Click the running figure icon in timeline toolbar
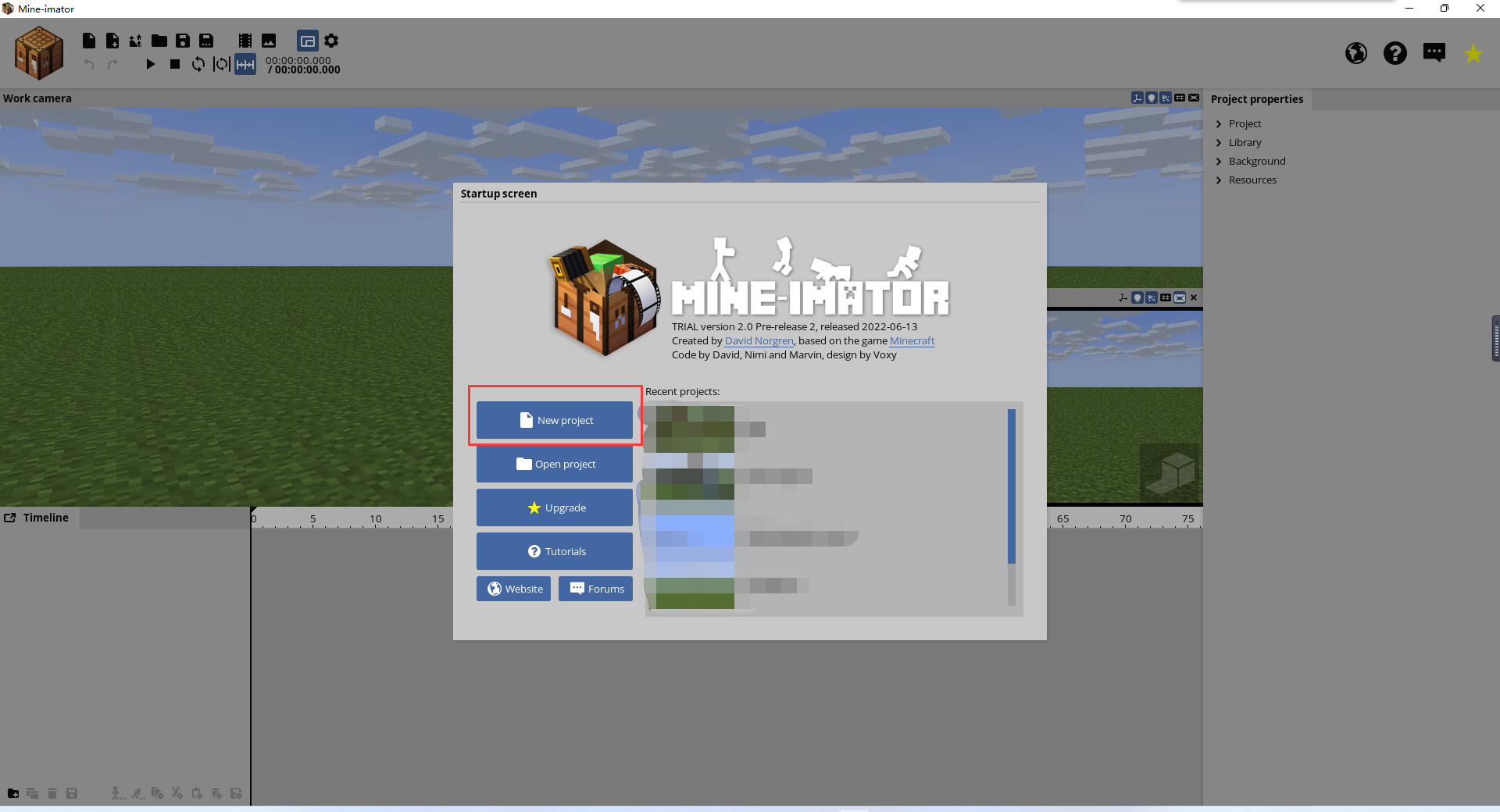Image resolution: width=1500 pixels, height=812 pixels. (x=137, y=793)
